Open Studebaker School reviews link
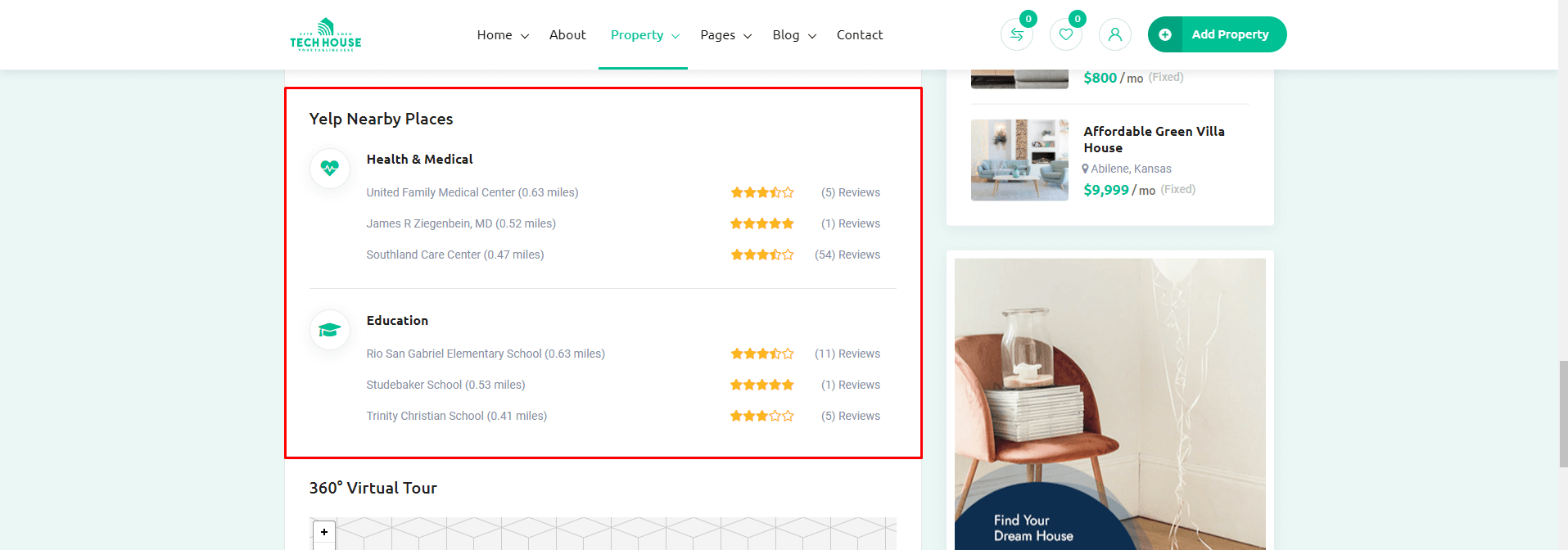Screen dimensions: 1568x550 851,385
